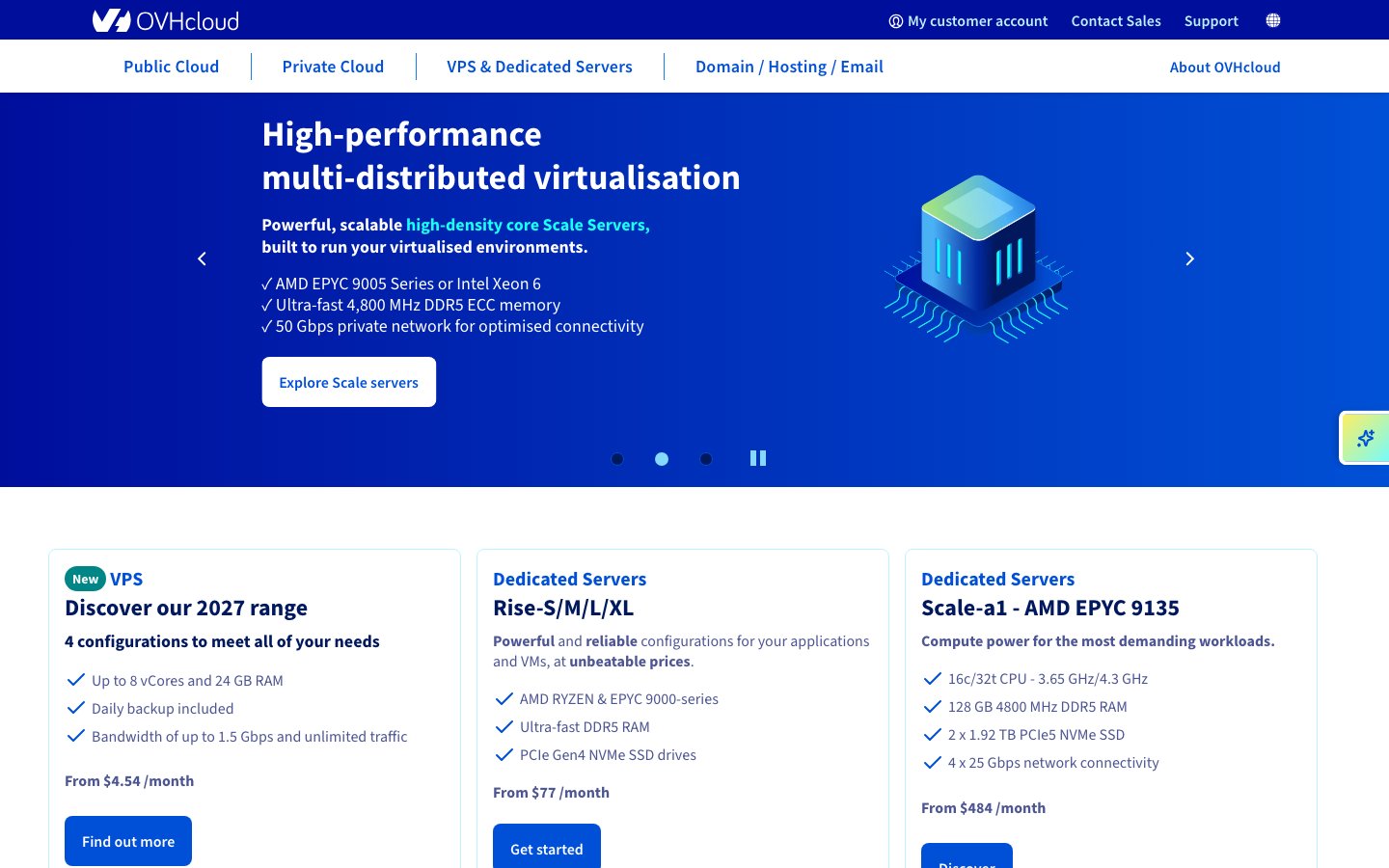This screenshot has height=868, width=1389.
Task: Click Discover our 2027 range title
Action: (x=186, y=608)
